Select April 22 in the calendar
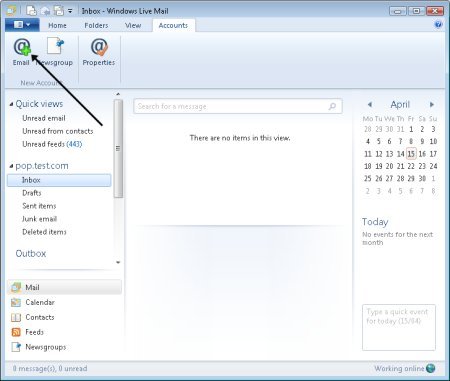The height and width of the screenshot is (381, 450). tap(411, 166)
